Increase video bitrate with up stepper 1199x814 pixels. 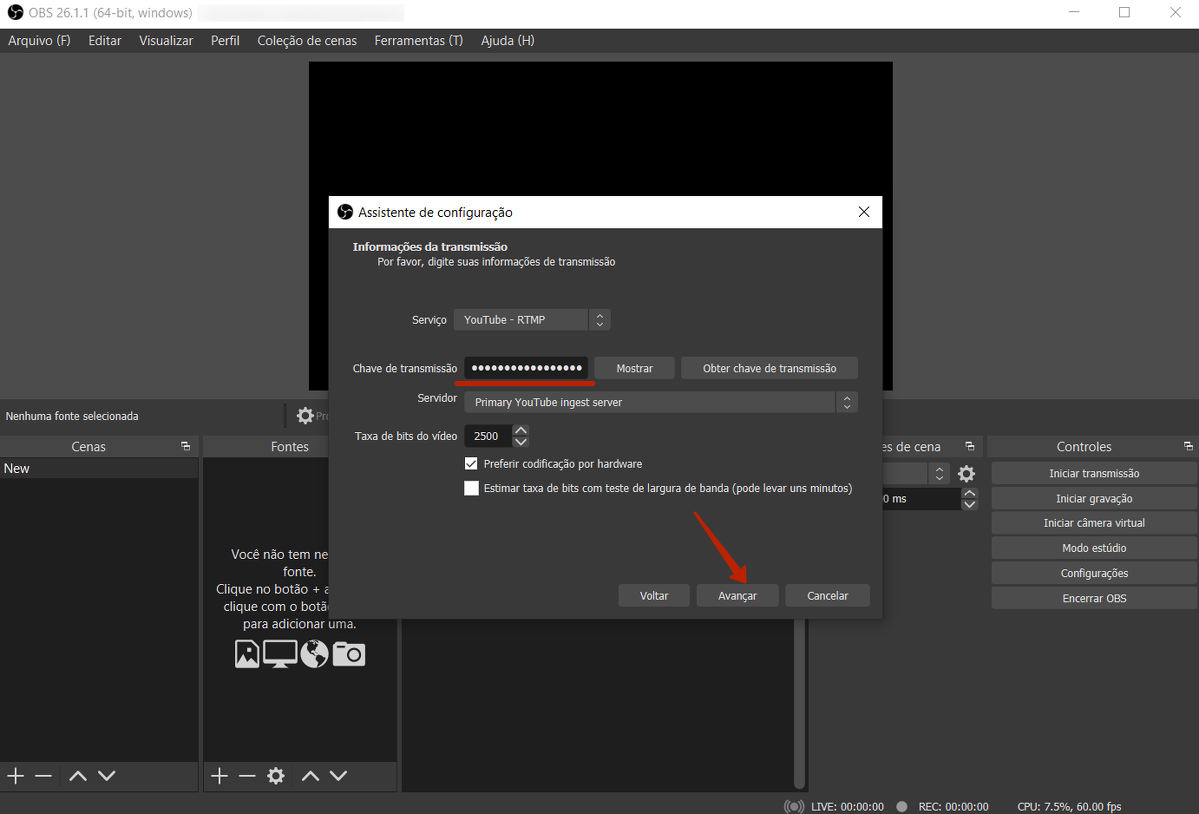[520, 431]
